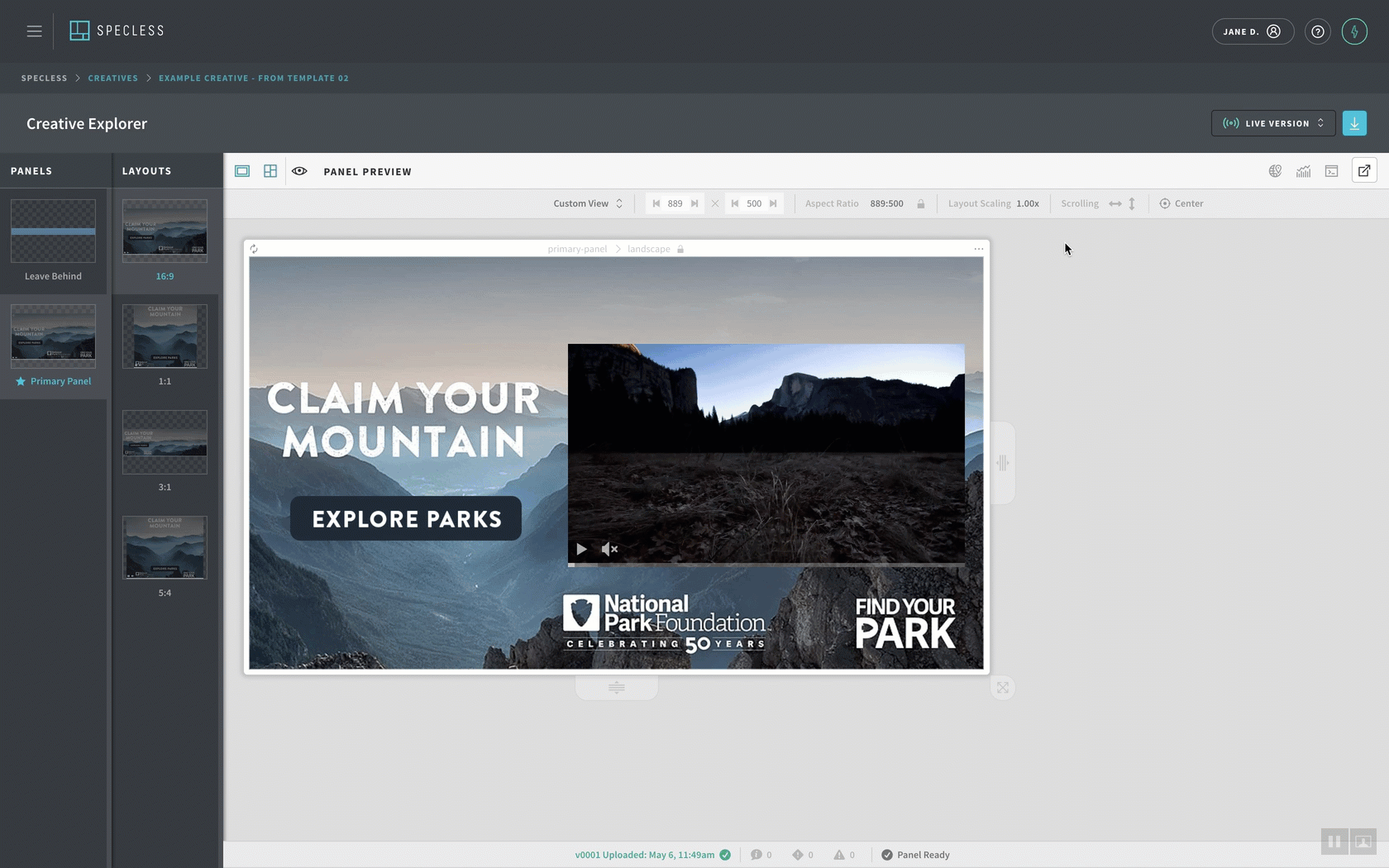The image size is (1389, 868).
Task: Toggle the landscape lock icon
Action: click(680, 249)
